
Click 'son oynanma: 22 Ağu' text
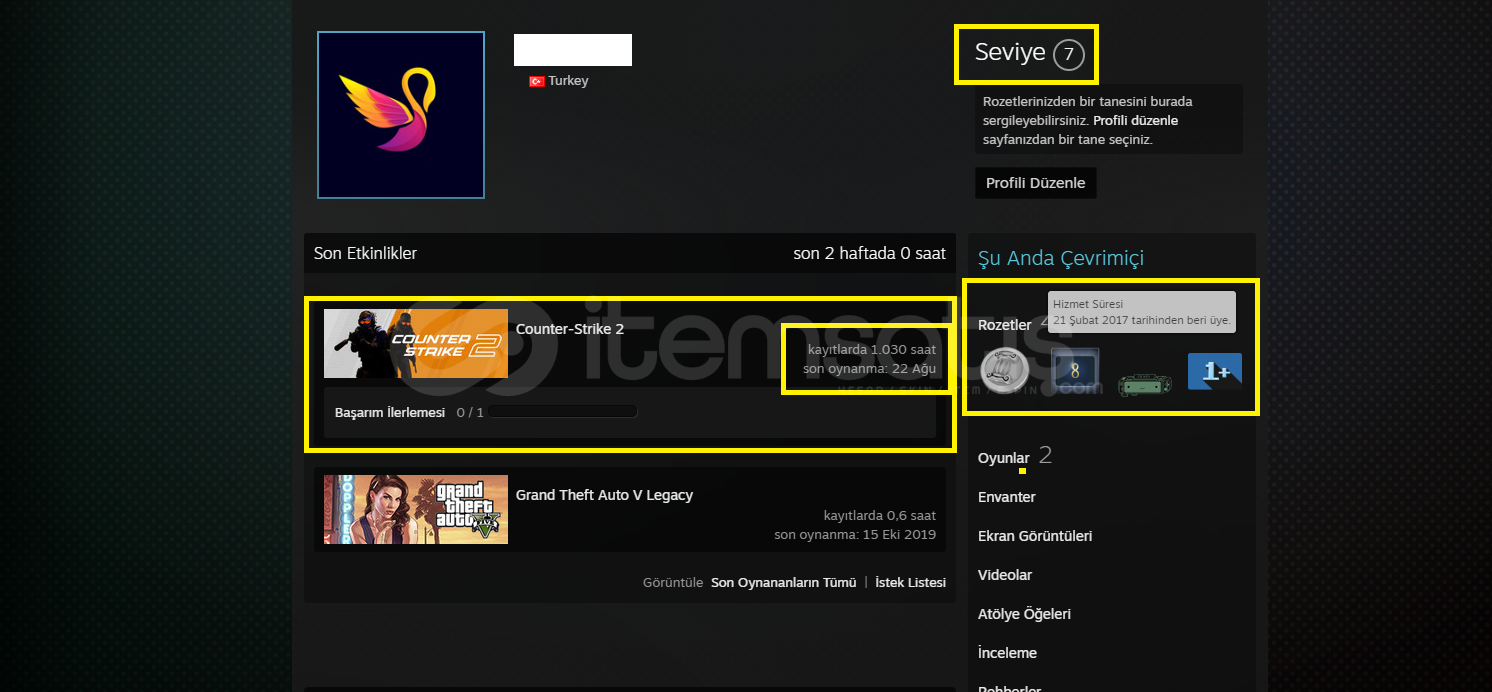870,369
